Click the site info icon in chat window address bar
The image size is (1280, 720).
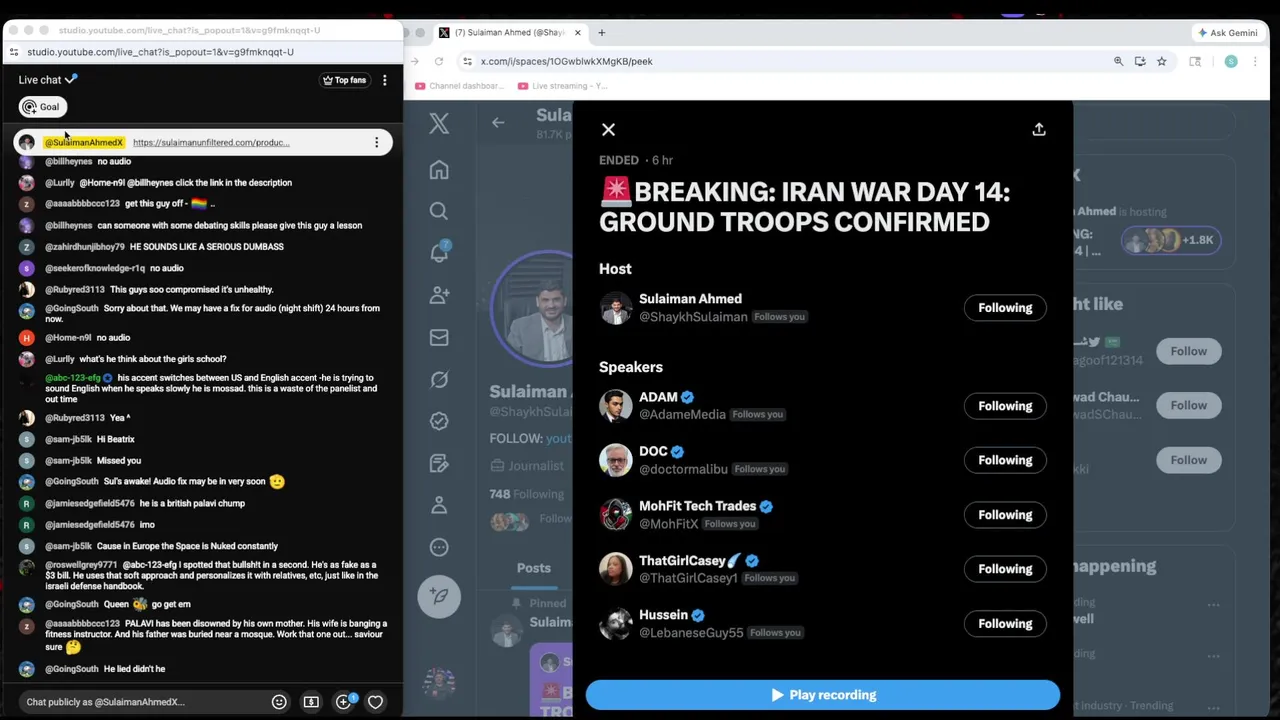[x=14, y=52]
